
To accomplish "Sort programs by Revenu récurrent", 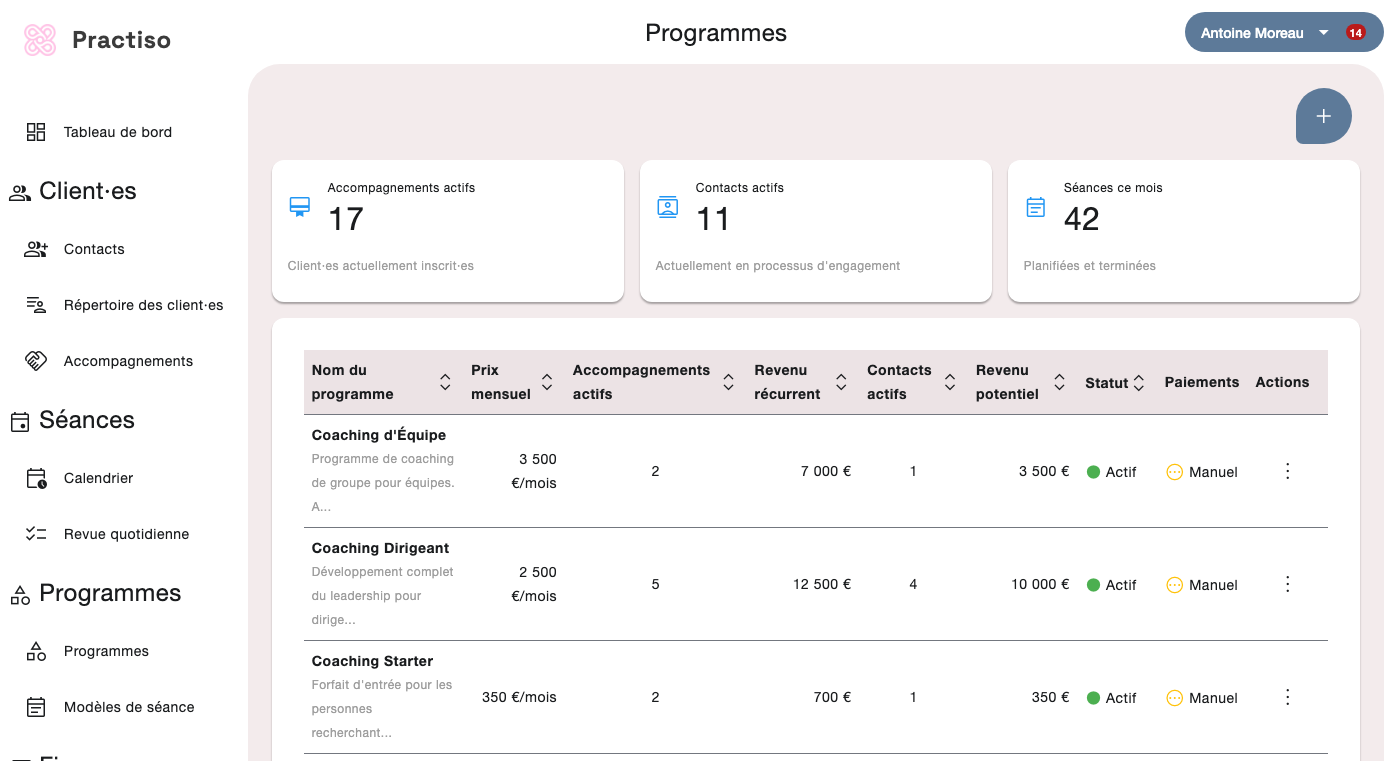I will [841, 382].
